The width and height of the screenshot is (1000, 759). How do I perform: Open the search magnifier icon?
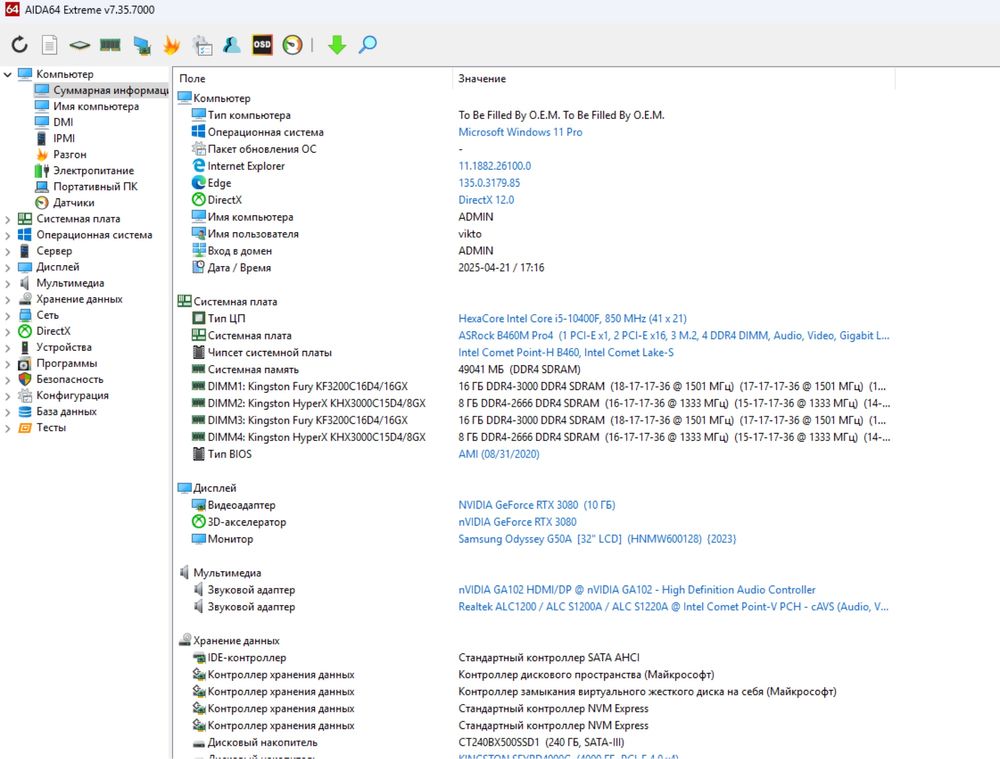(368, 45)
